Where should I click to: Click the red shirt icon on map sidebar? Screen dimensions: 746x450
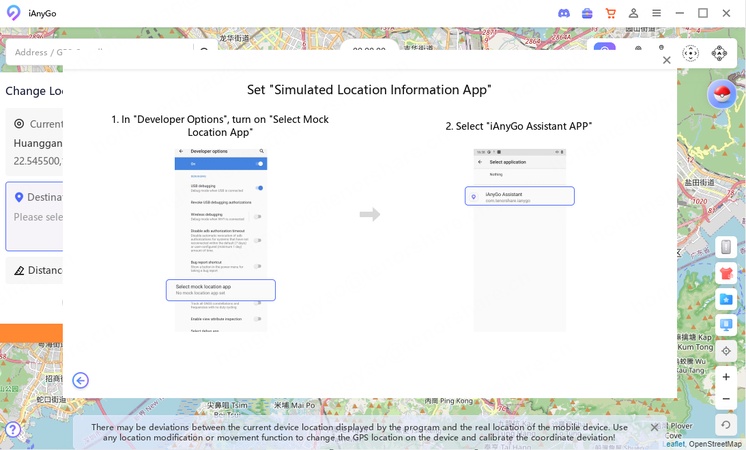pyautogui.click(x=726, y=274)
